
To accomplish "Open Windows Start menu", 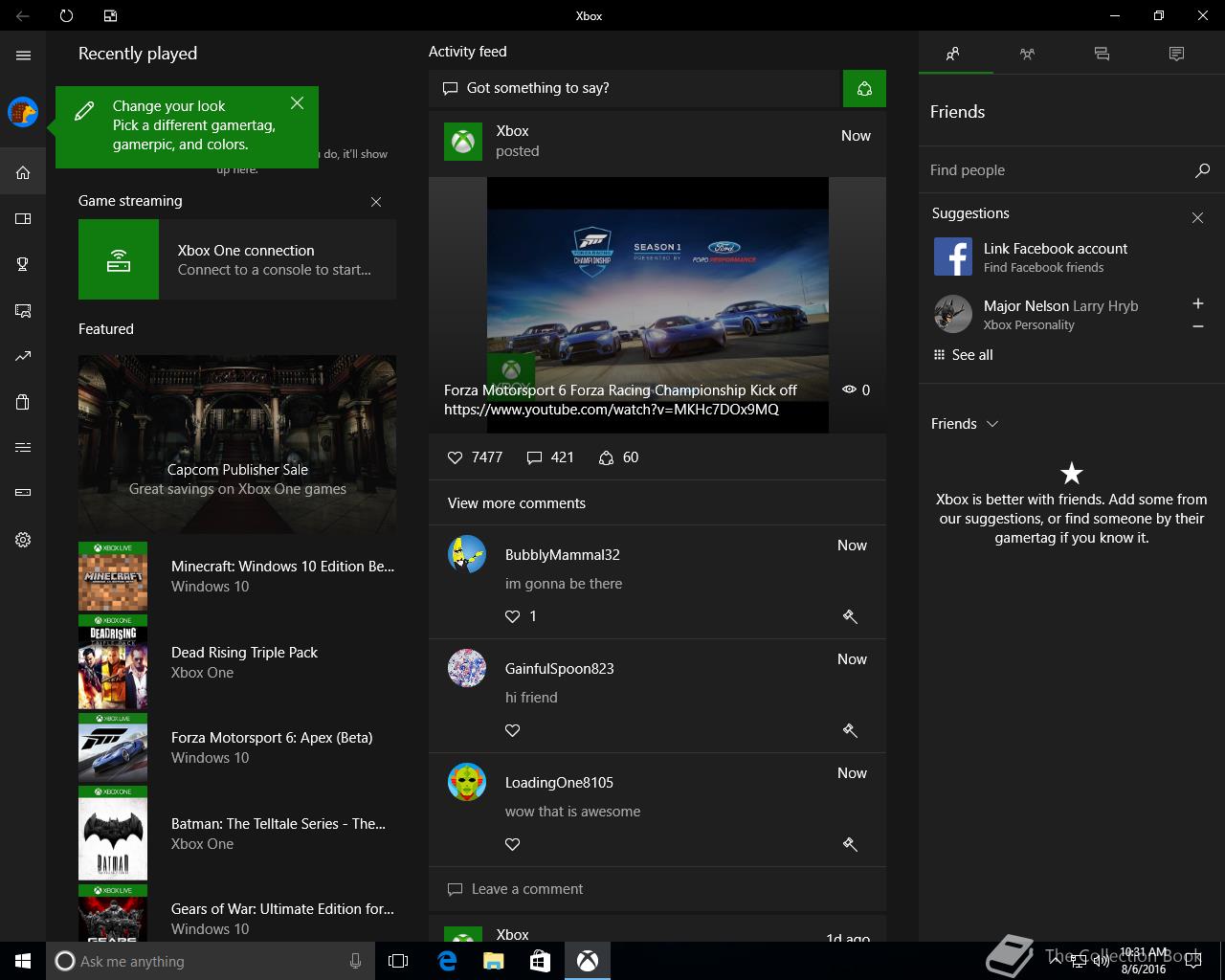I will point(23,961).
